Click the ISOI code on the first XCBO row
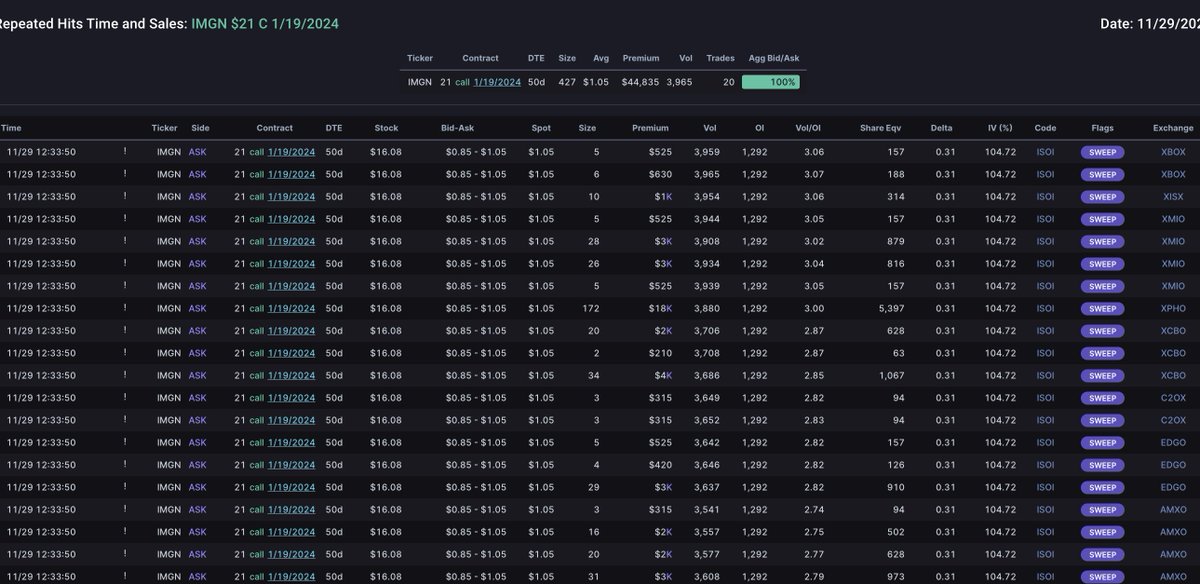Viewport: 1200px width, 584px height. pos(1044,330)
